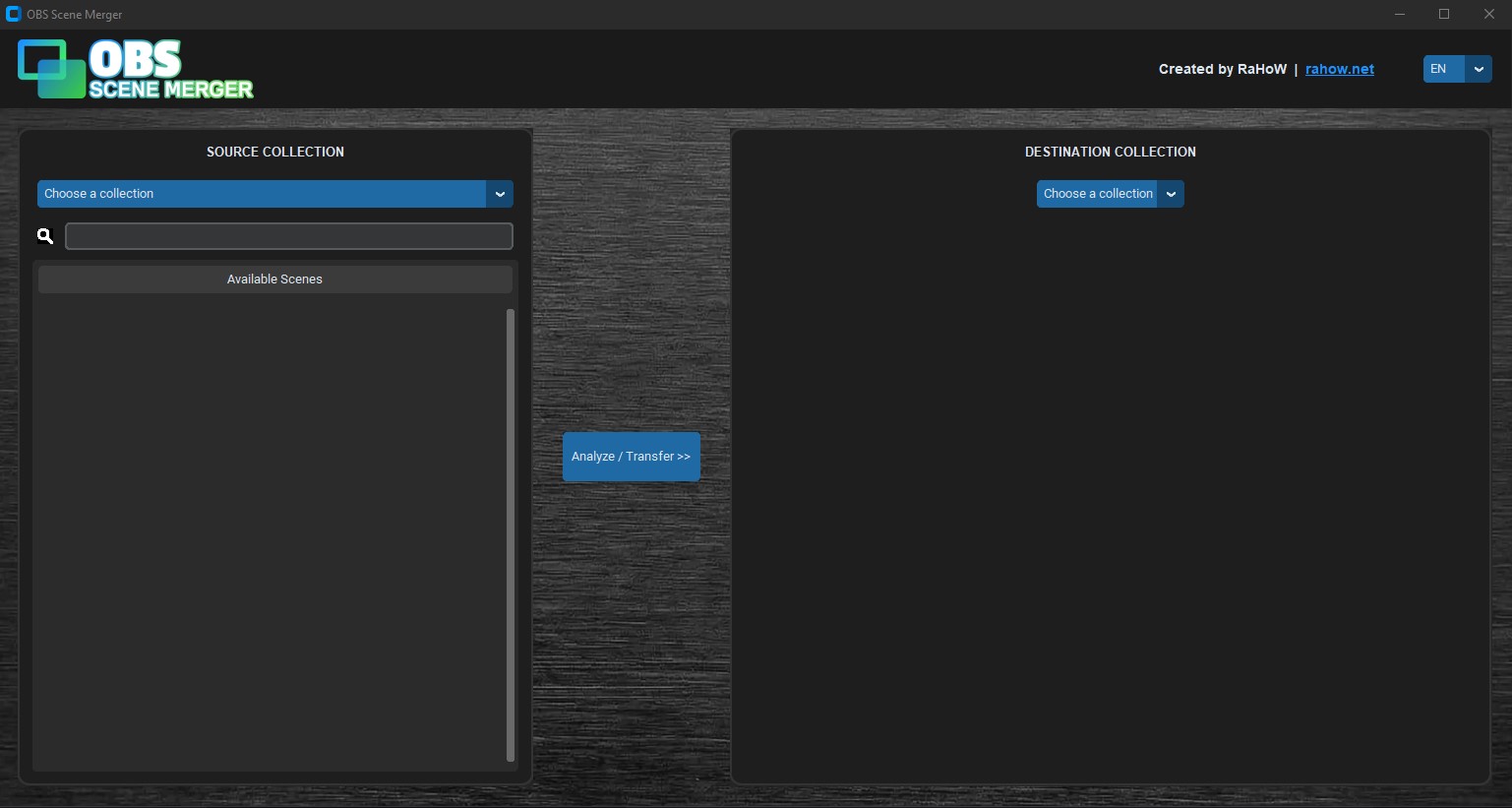This screenshot has height=808, width=1512.
Task: Minimize the OBS Scene Merger window
Action: [x=1399, y=14]
